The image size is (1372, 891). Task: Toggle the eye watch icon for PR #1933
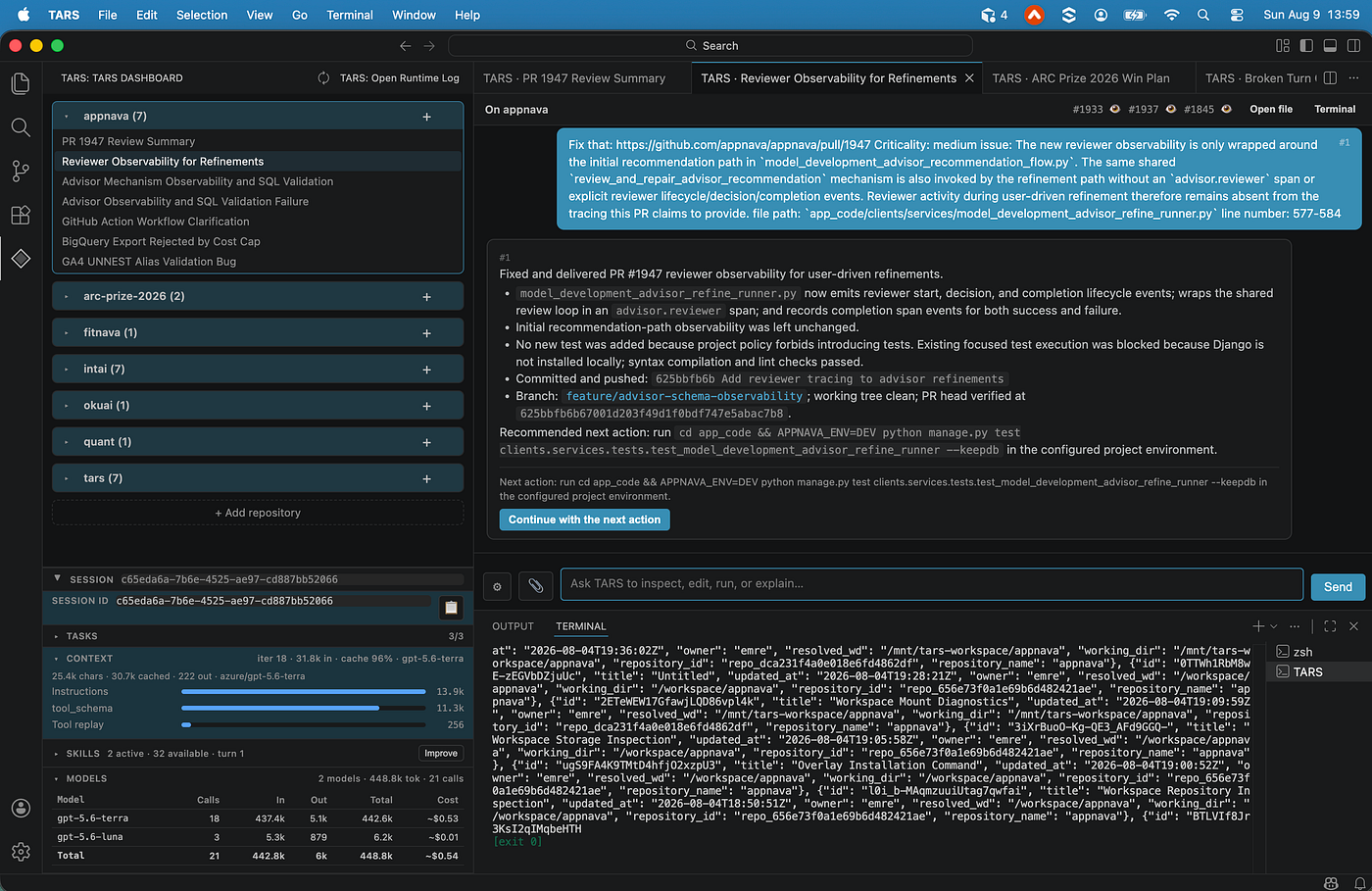coord(1114,110)
